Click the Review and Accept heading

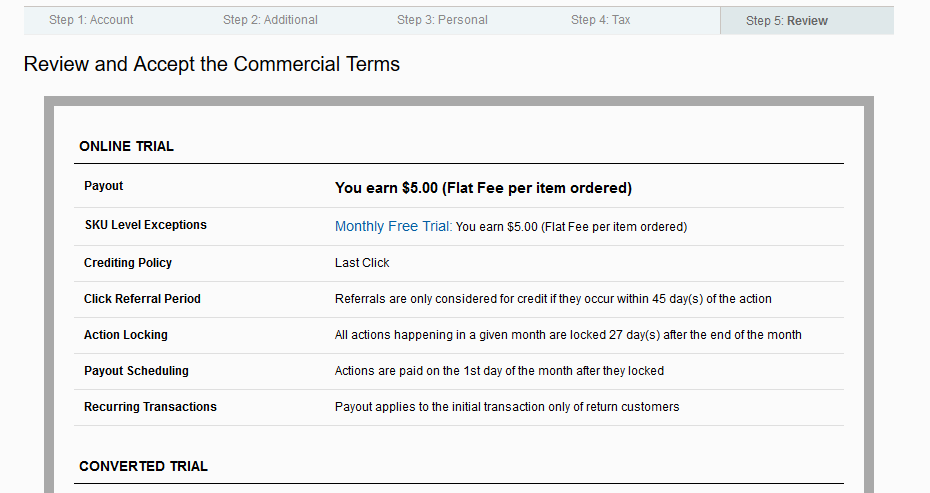click(212, 64)
